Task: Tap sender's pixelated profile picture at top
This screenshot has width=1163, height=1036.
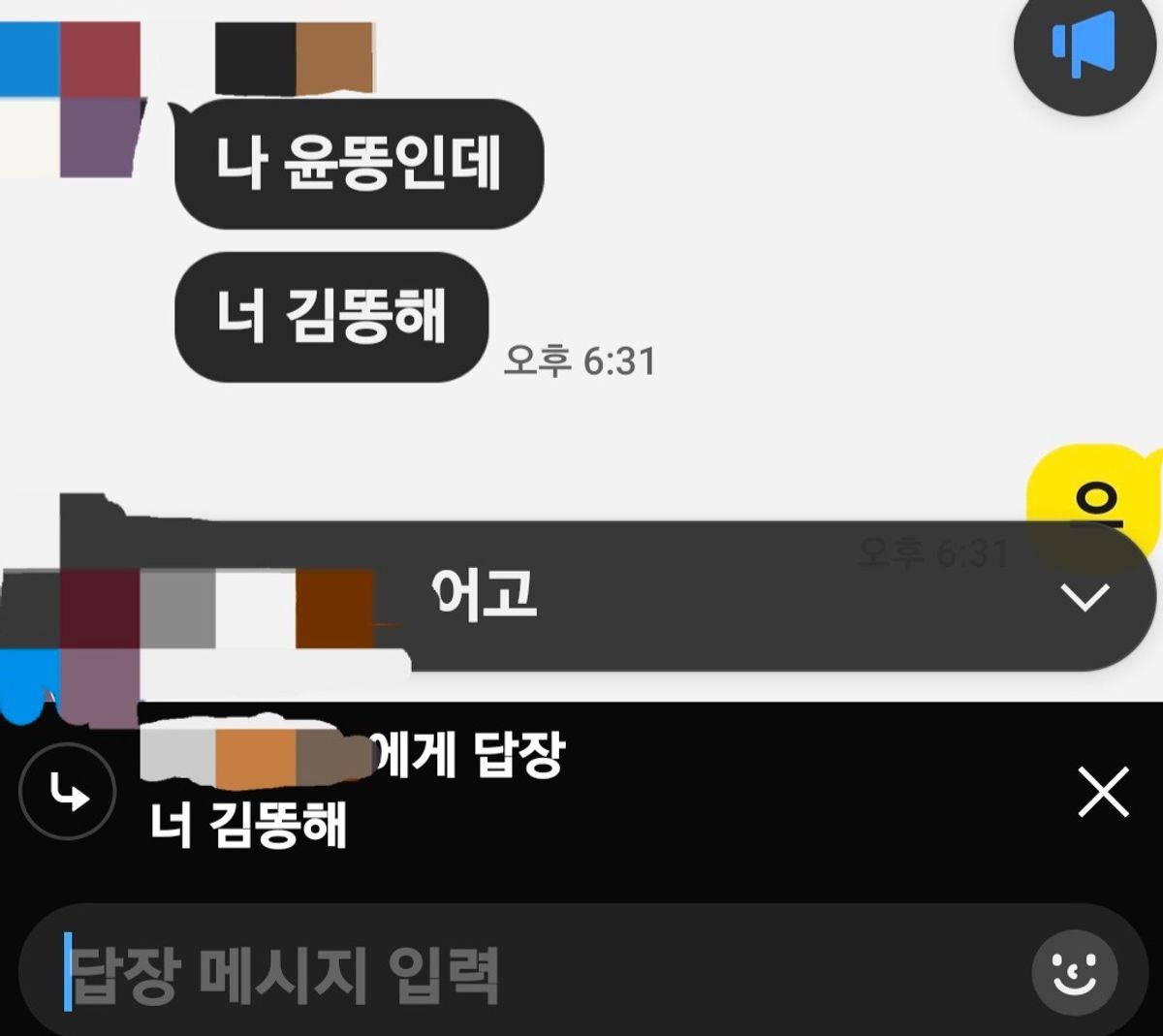Action: (72, 99)
